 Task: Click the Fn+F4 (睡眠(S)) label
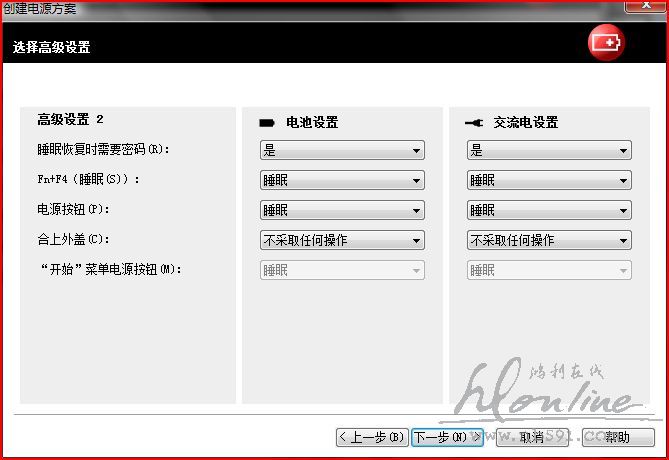(x=88, y=179)
